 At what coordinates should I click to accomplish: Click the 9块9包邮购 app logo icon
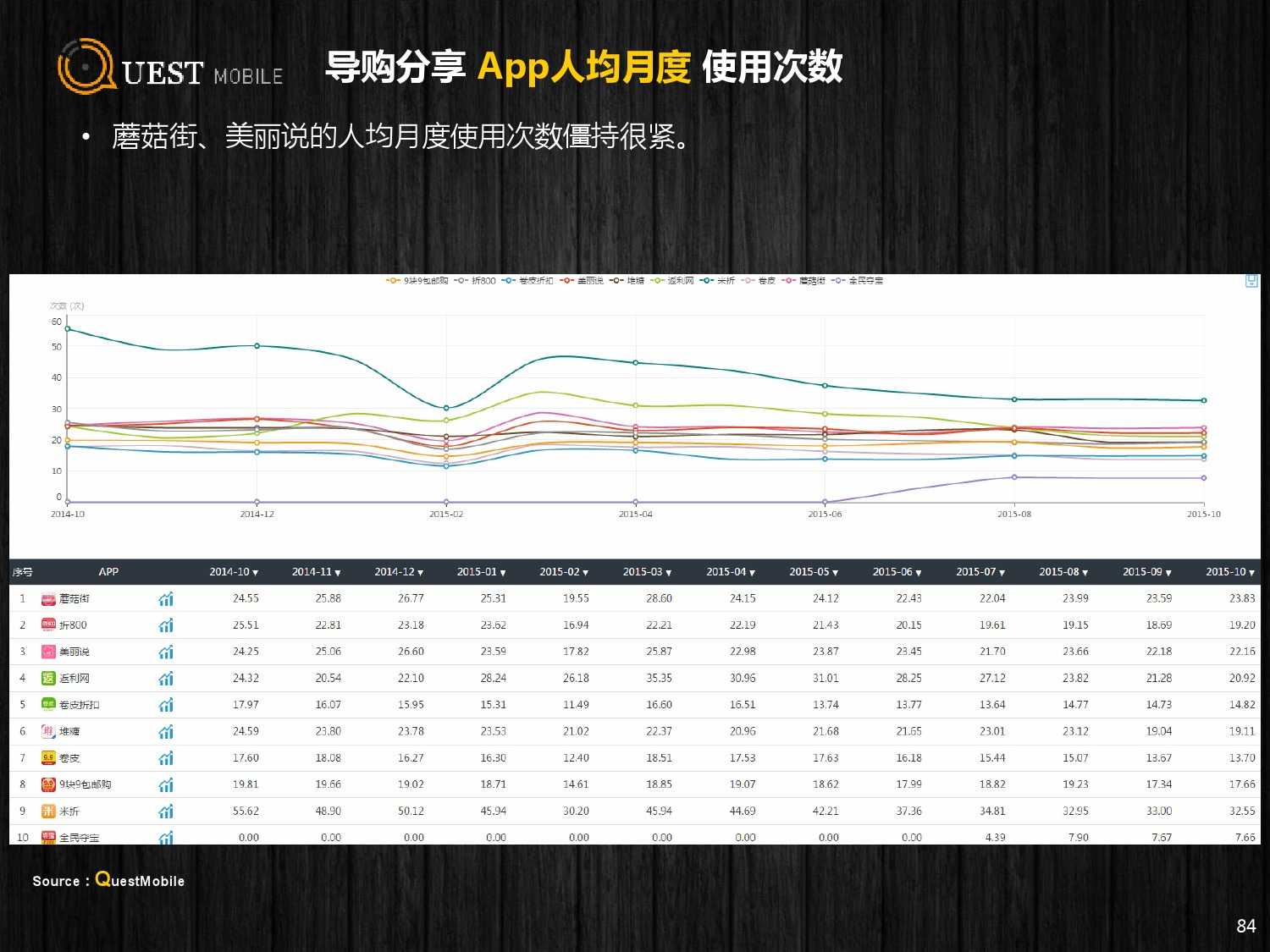[48, 784]
